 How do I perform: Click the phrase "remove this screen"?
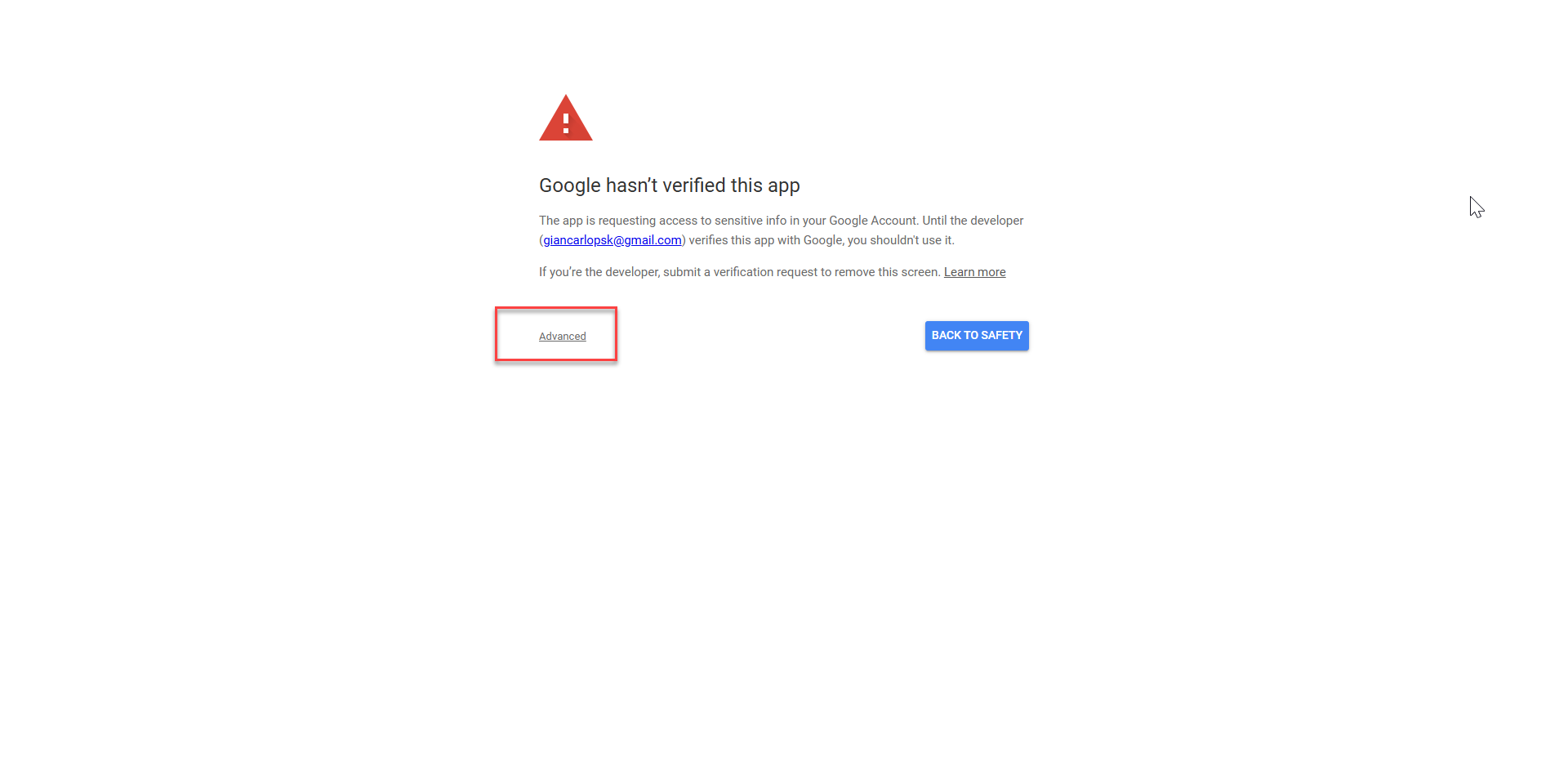click(x=886, y=272)
